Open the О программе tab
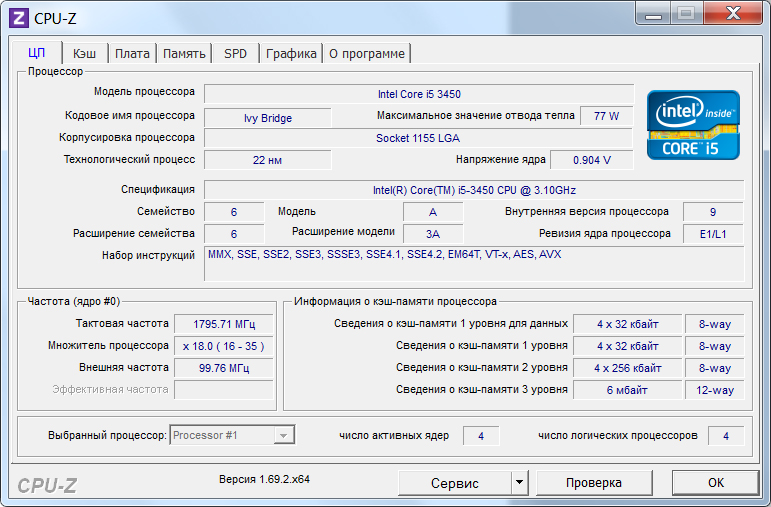Screen dimensions: 771x507 367,54
